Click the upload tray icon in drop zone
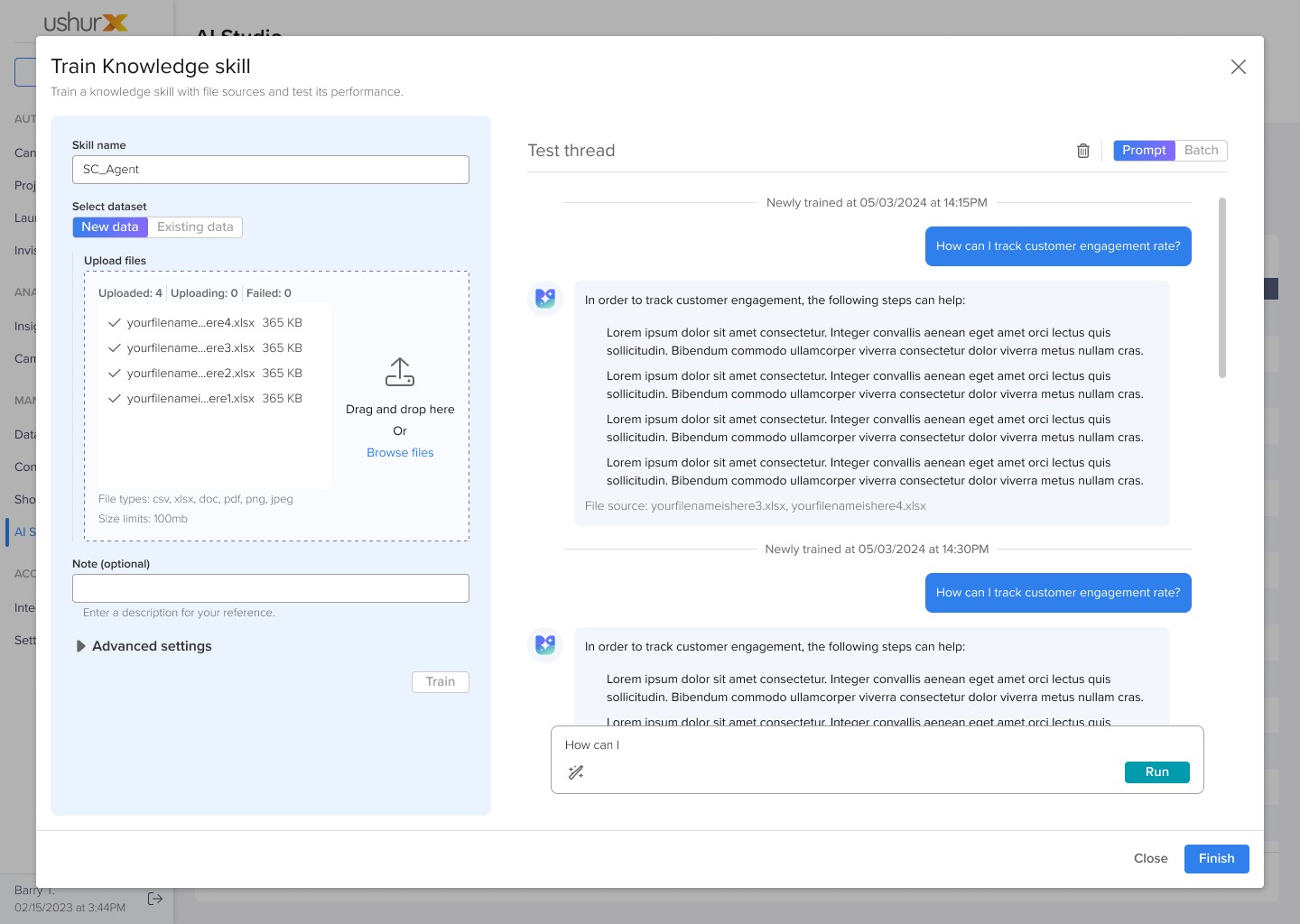This screenshot has height=924, width=1300. 400,372
